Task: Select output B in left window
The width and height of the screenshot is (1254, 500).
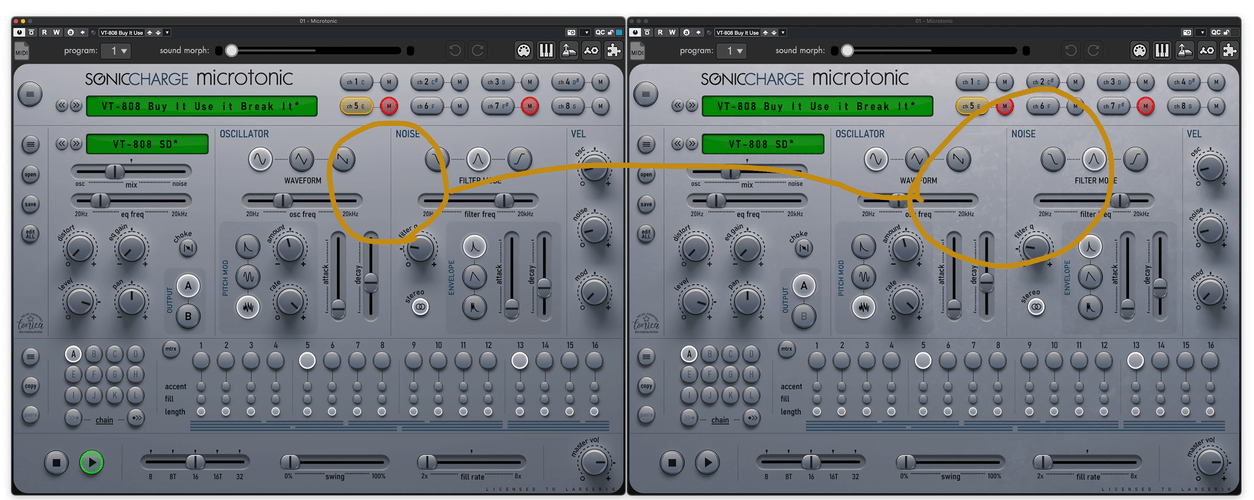Action: 187,317
